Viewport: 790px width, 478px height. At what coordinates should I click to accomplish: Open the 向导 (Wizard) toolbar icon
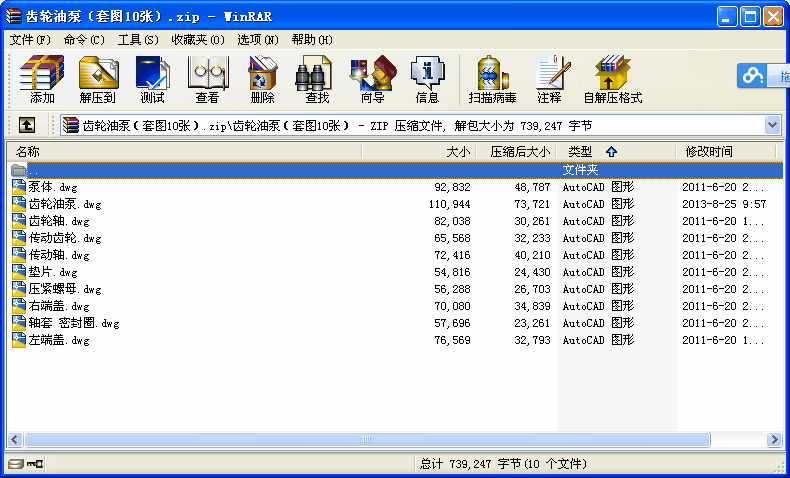click(x=373, y=73)
